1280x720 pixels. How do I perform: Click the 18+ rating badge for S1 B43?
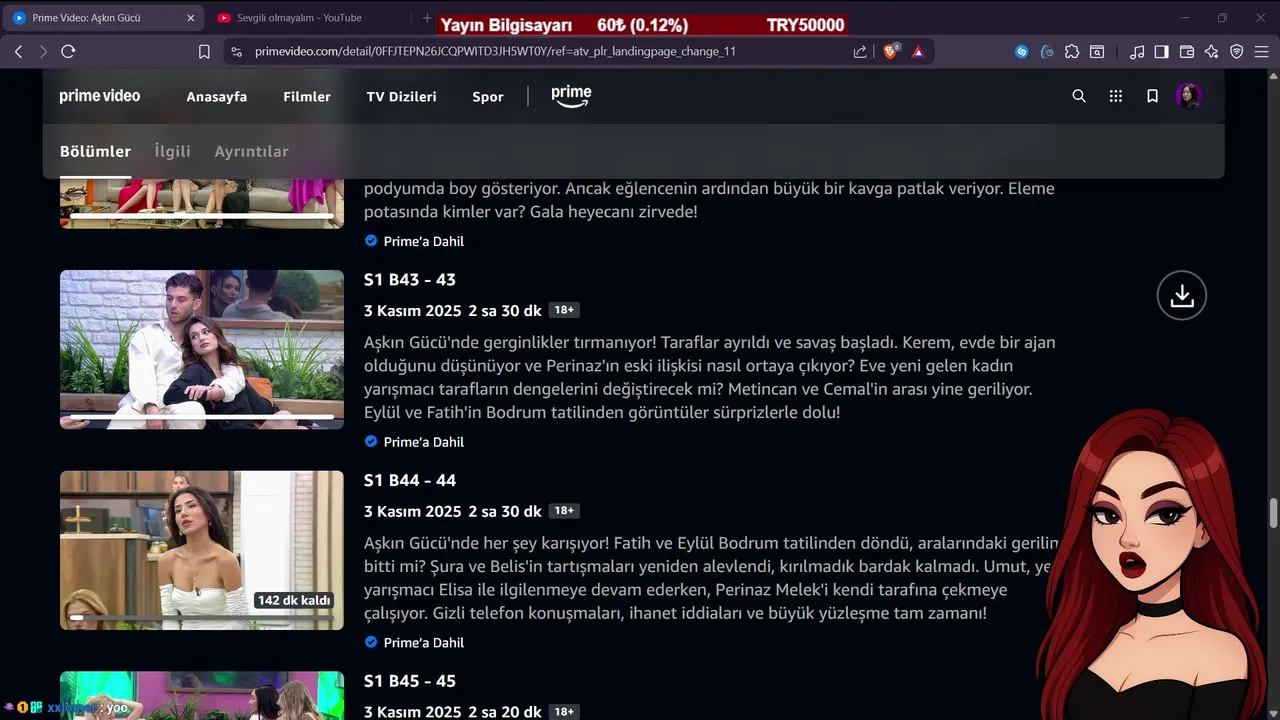[x=564, y=310]
